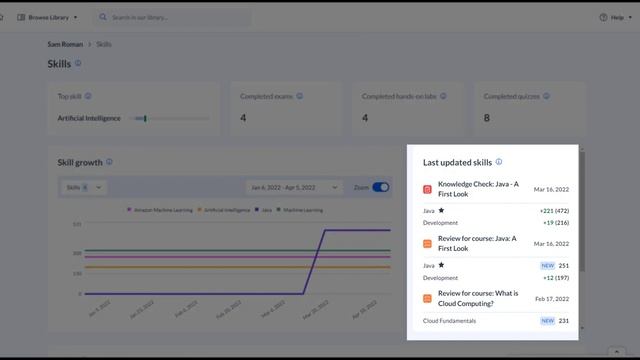This screenshot has height=360, width=640.
Task: Open Completed hands-on labs info icon
Action: pos(443,96)
